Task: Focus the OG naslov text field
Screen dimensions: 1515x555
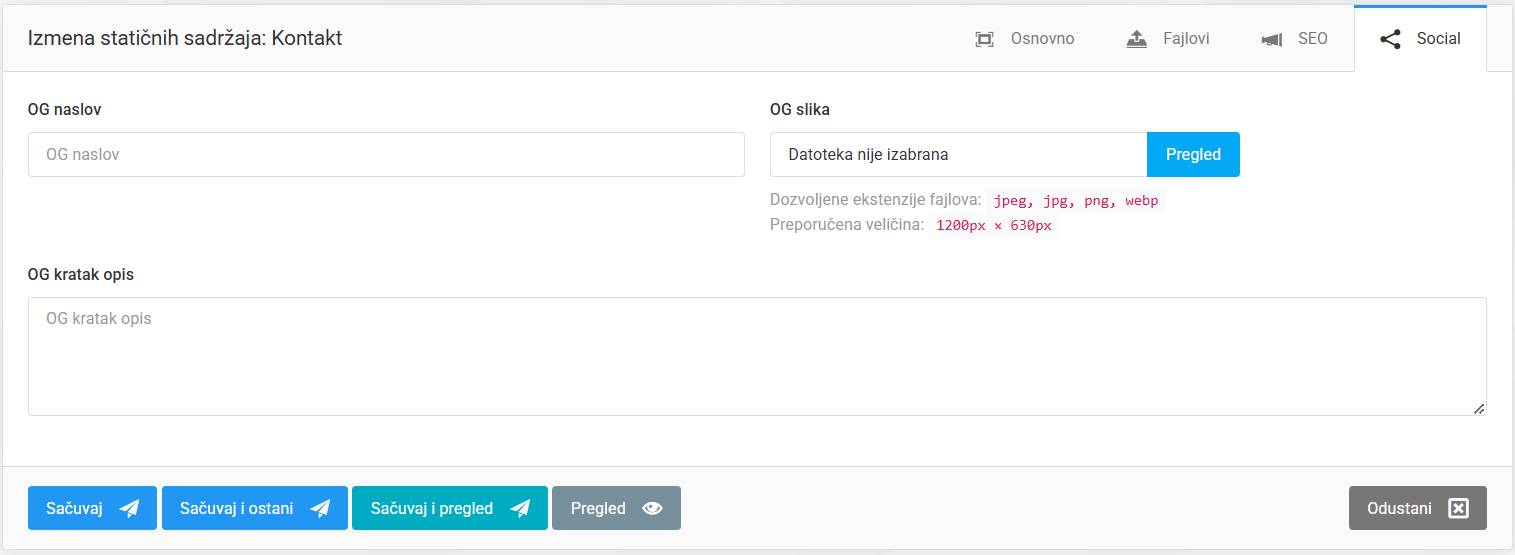Action: 386,155
